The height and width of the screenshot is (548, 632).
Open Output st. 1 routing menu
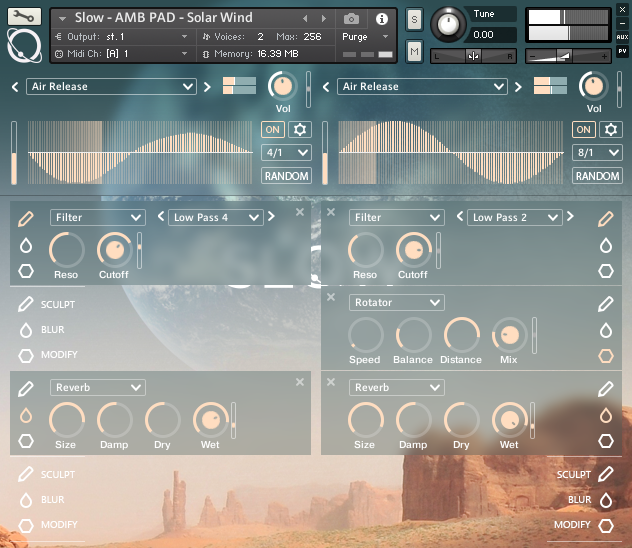121,37
